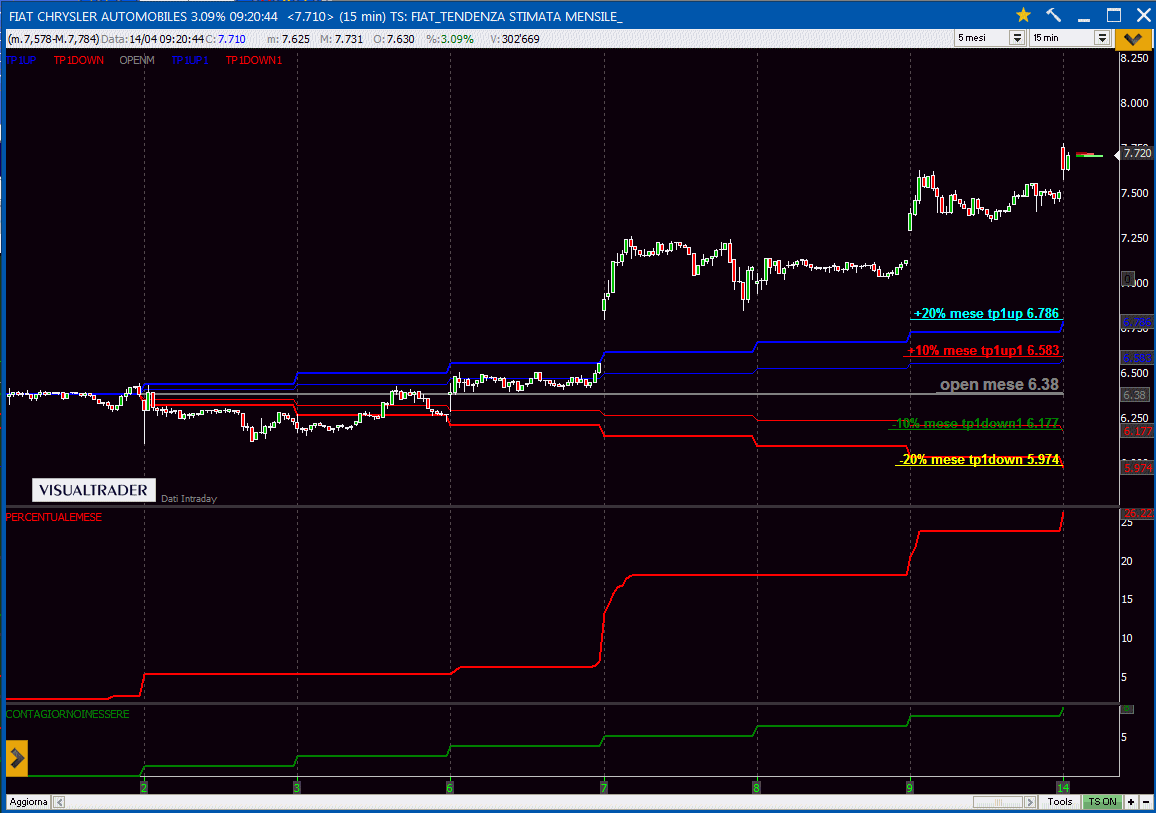Click the date marker 14 on time axis
This screenshot has height=813, width=1156.
point(1063,788)
